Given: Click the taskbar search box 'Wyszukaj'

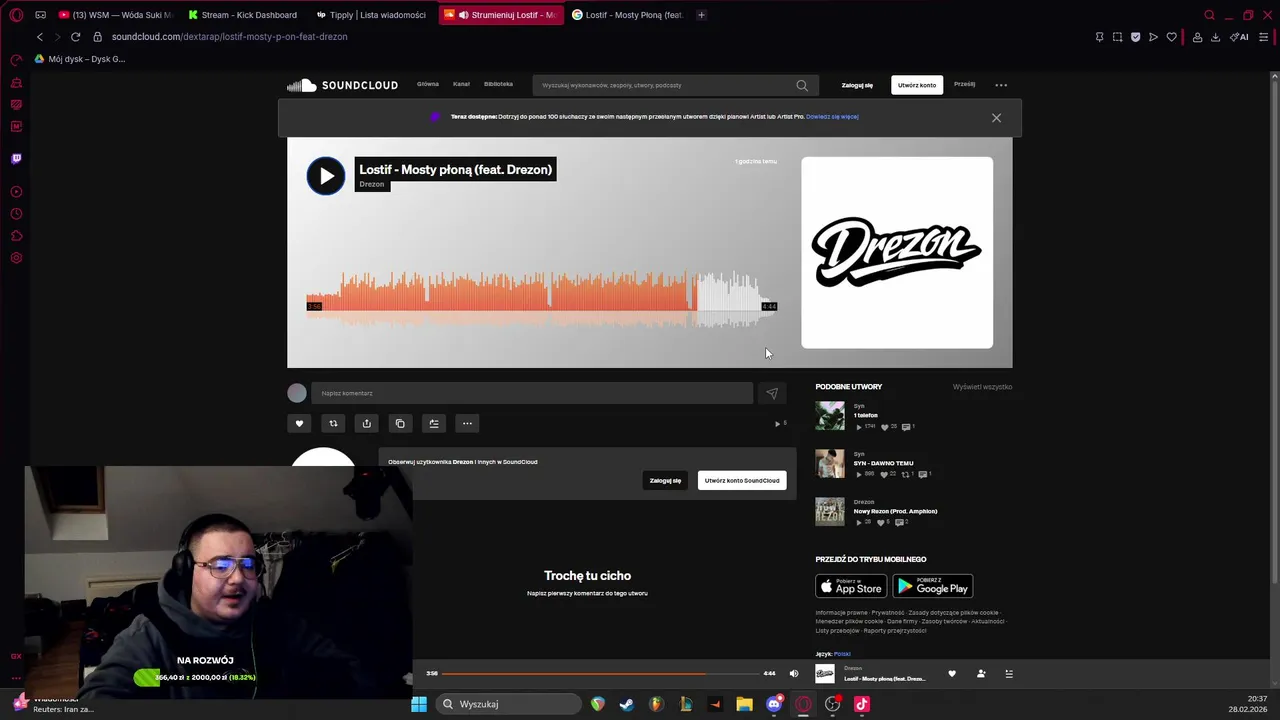Looking at the screenshot, I should tap(509, 704).
